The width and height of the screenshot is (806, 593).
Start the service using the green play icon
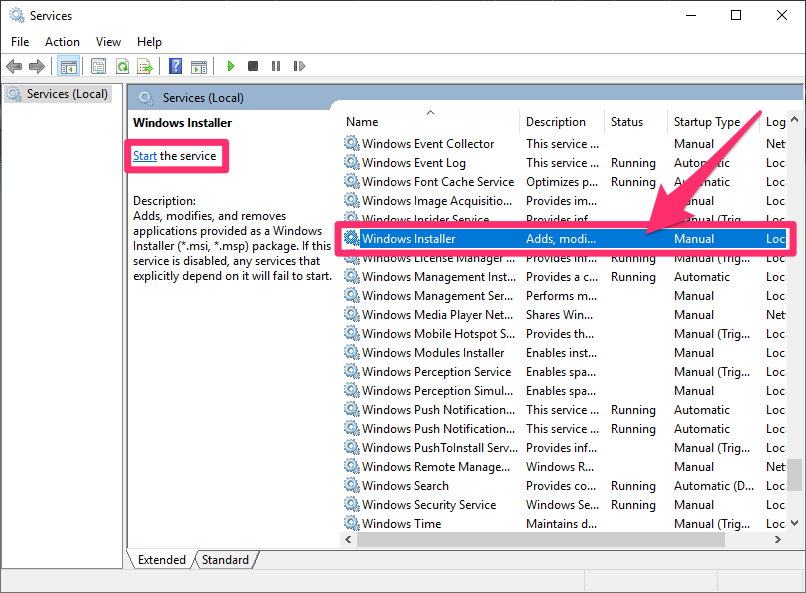(230, 66)
